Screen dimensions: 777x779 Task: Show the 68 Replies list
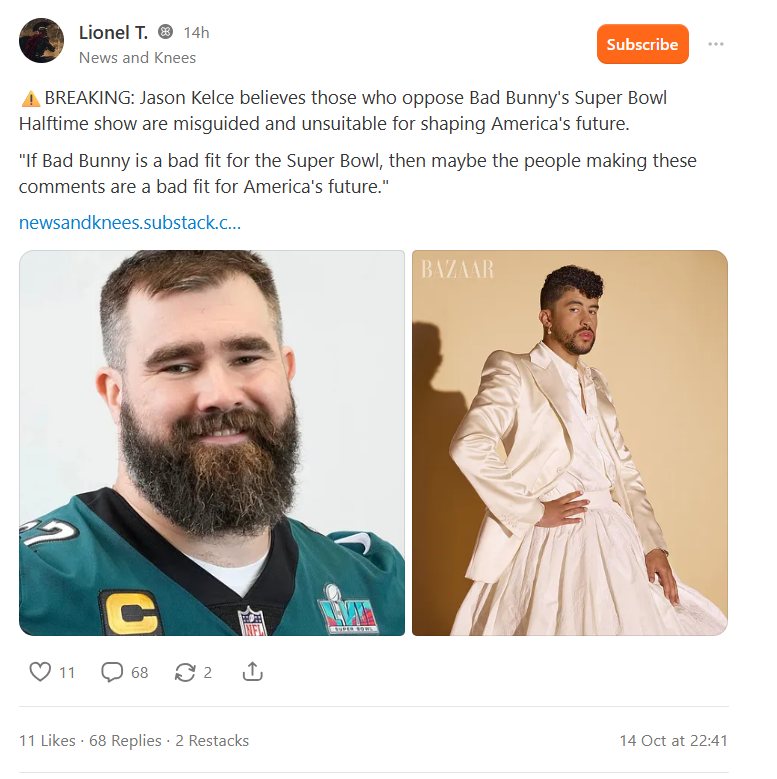125,741
